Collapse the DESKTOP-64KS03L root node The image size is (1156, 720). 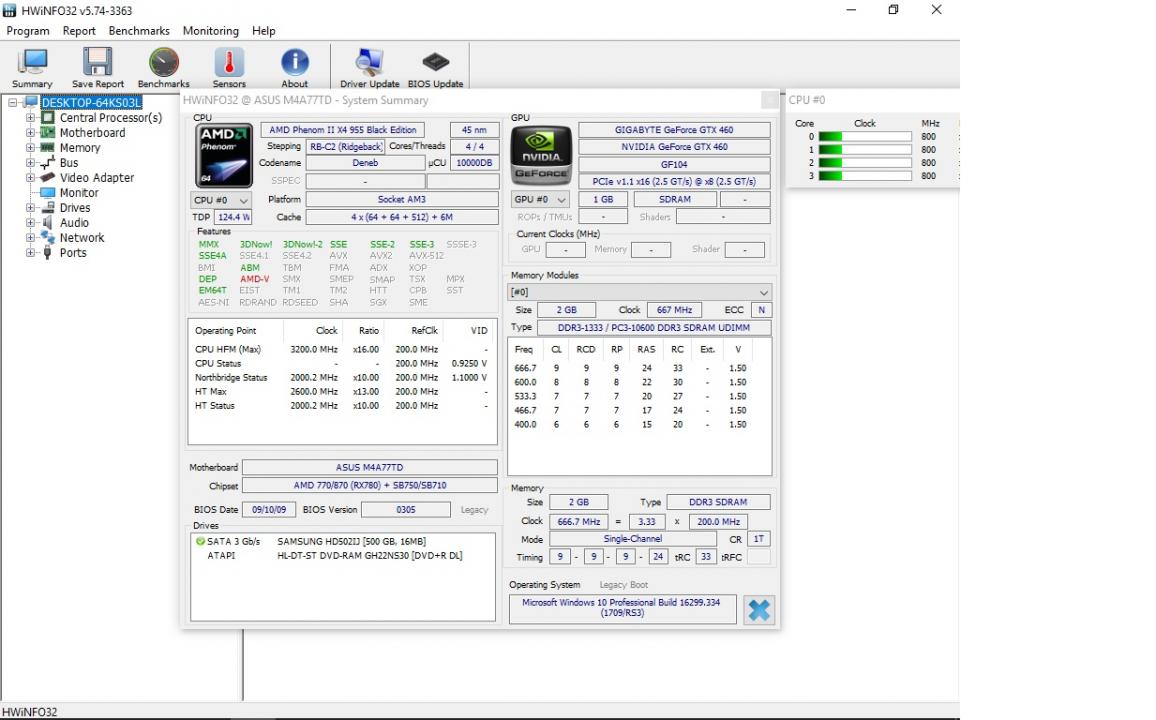point(14,103)
